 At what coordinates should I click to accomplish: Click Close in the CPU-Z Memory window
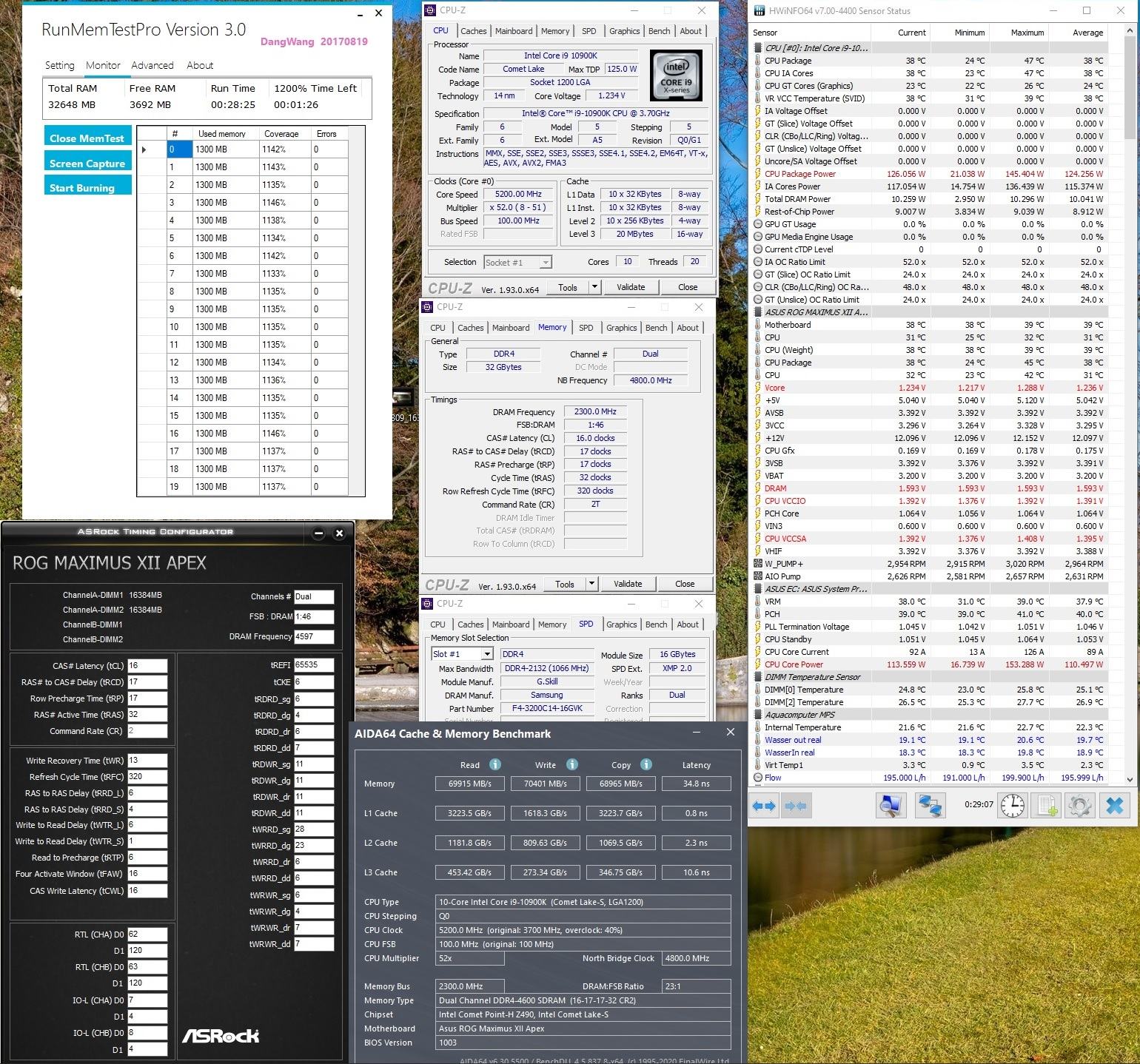tap(685, 584)
